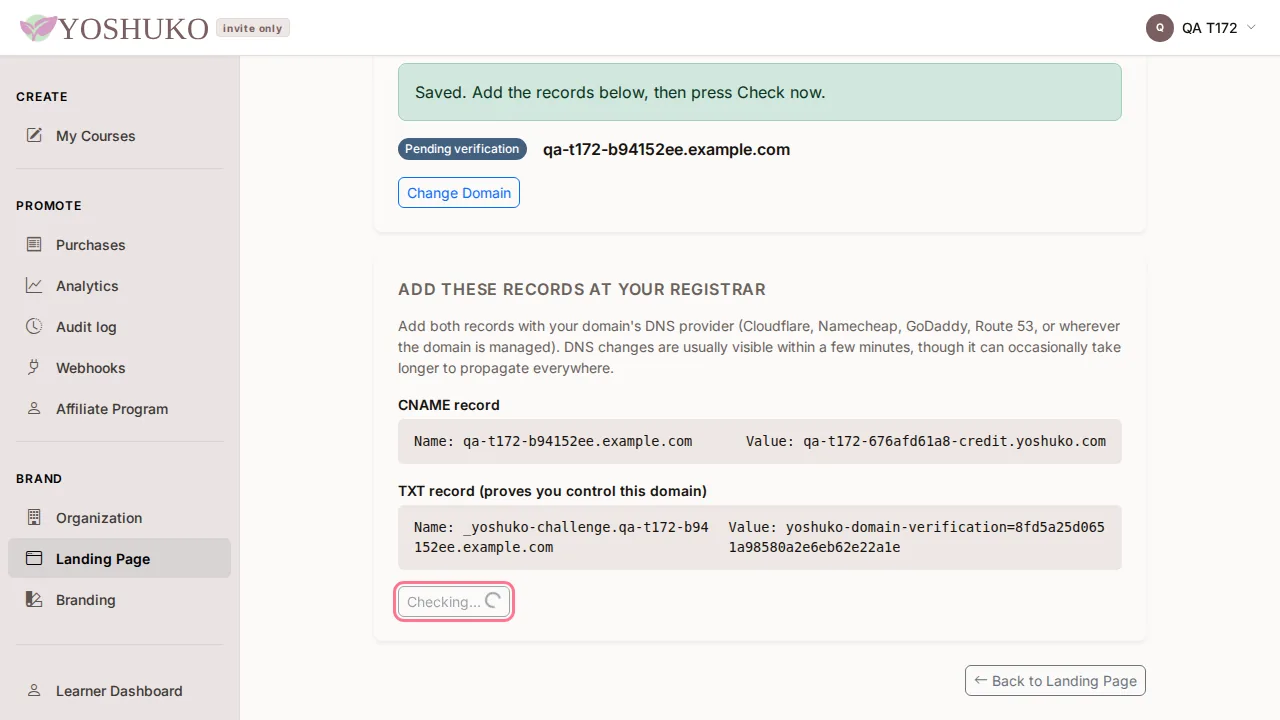
Task: Click the Landing Page window icon
Action: [x=34, y=558]
